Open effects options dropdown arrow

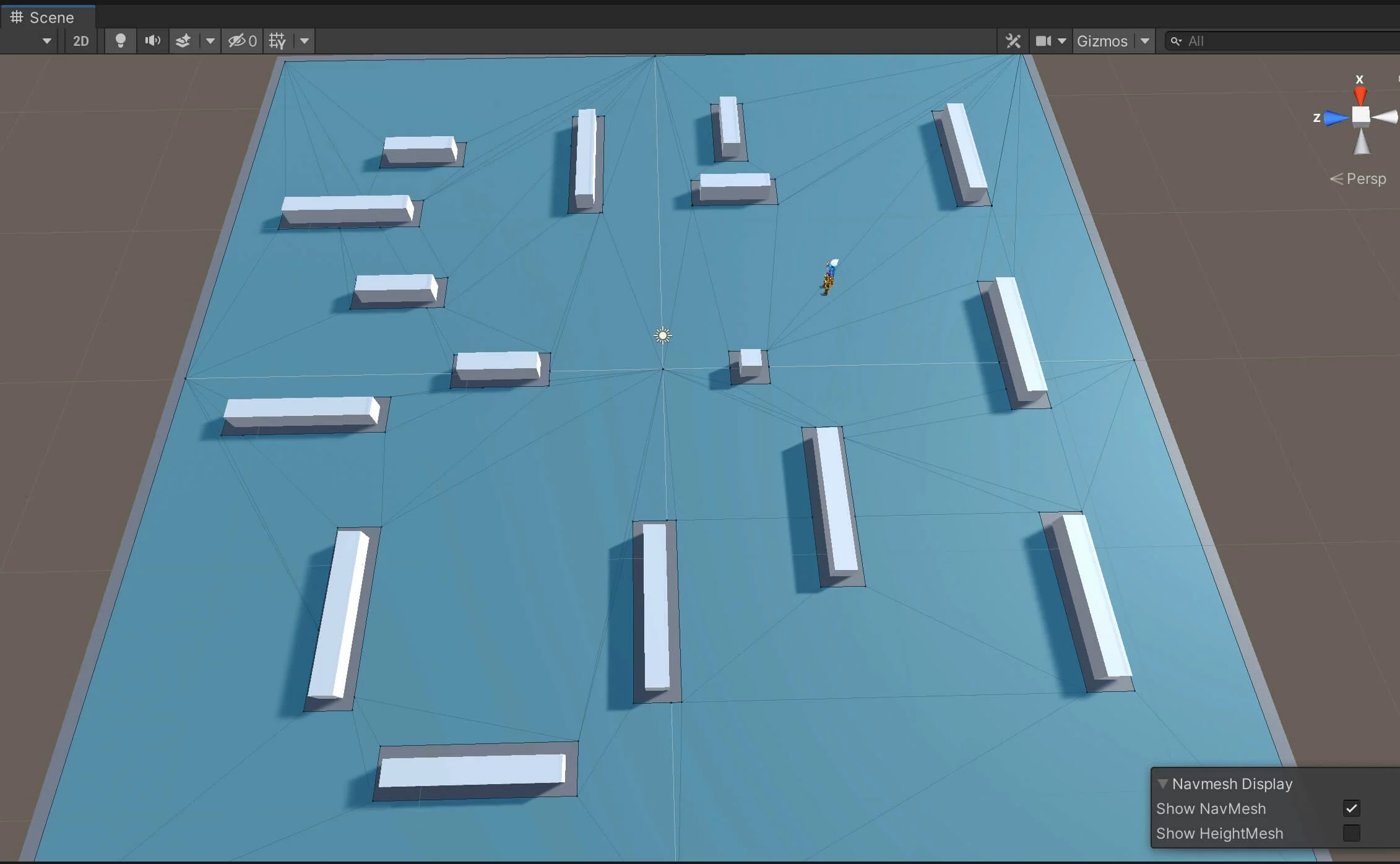[x=210, y=41]
